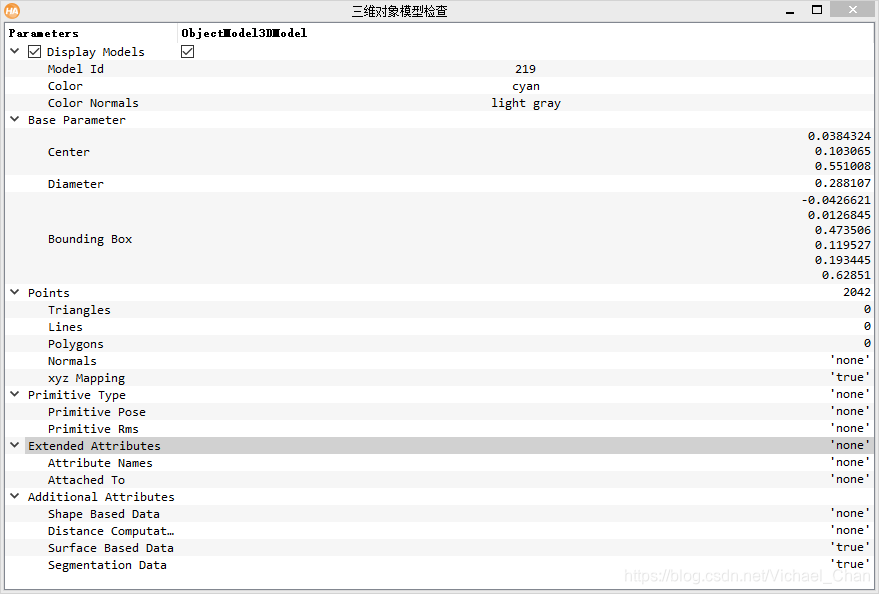Collapse the Display Models tree node
Image resolution: width=879 pixels, height=594 pixels.
click(x=14, y=51)
